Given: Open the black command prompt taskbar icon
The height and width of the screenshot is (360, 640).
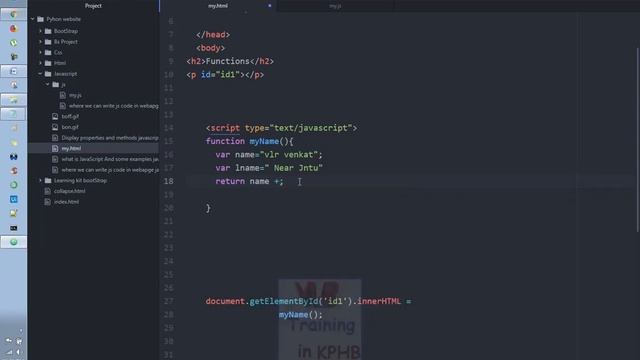Looking at the screenshot, I should (x=13, y=228).
